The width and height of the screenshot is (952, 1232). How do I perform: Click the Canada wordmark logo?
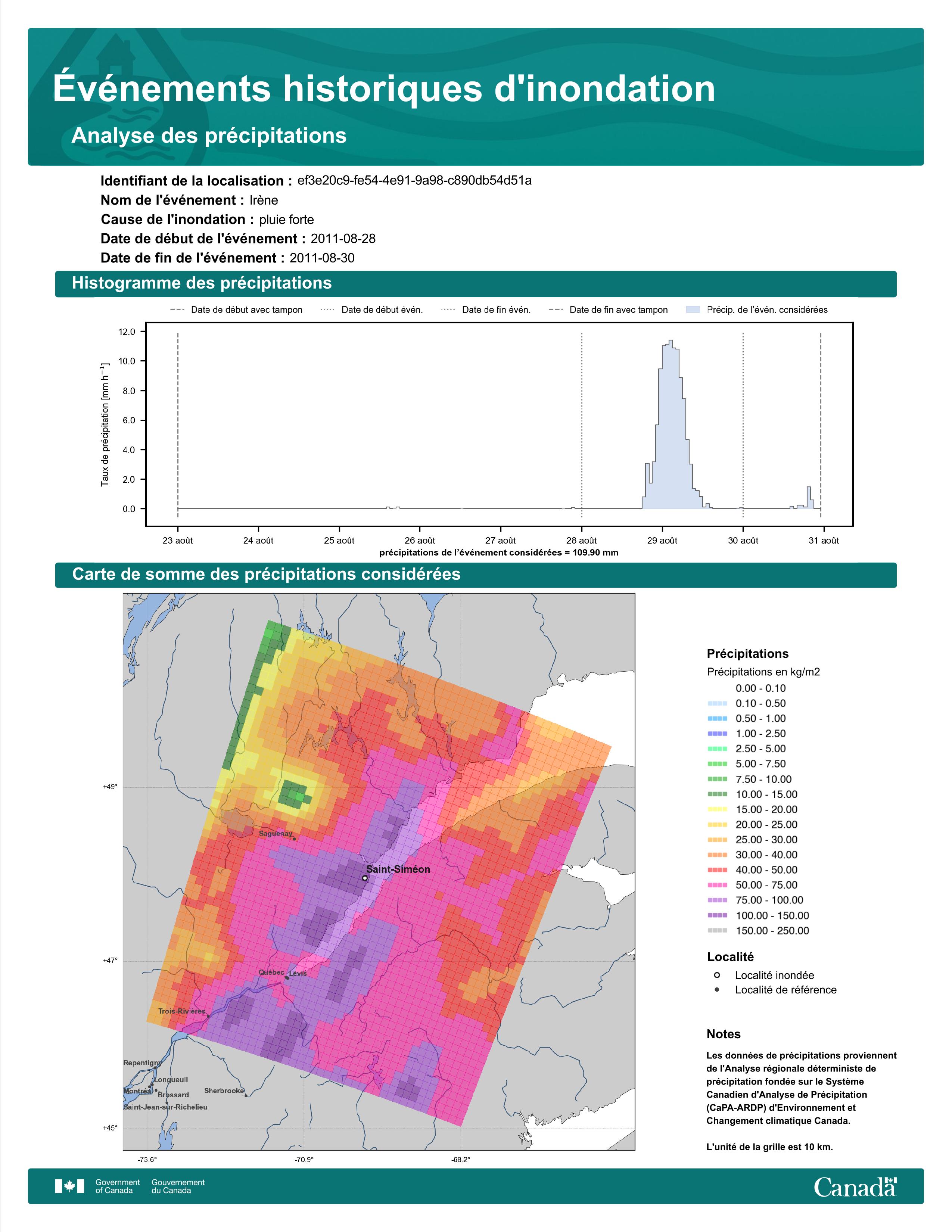click(855, 1186)
